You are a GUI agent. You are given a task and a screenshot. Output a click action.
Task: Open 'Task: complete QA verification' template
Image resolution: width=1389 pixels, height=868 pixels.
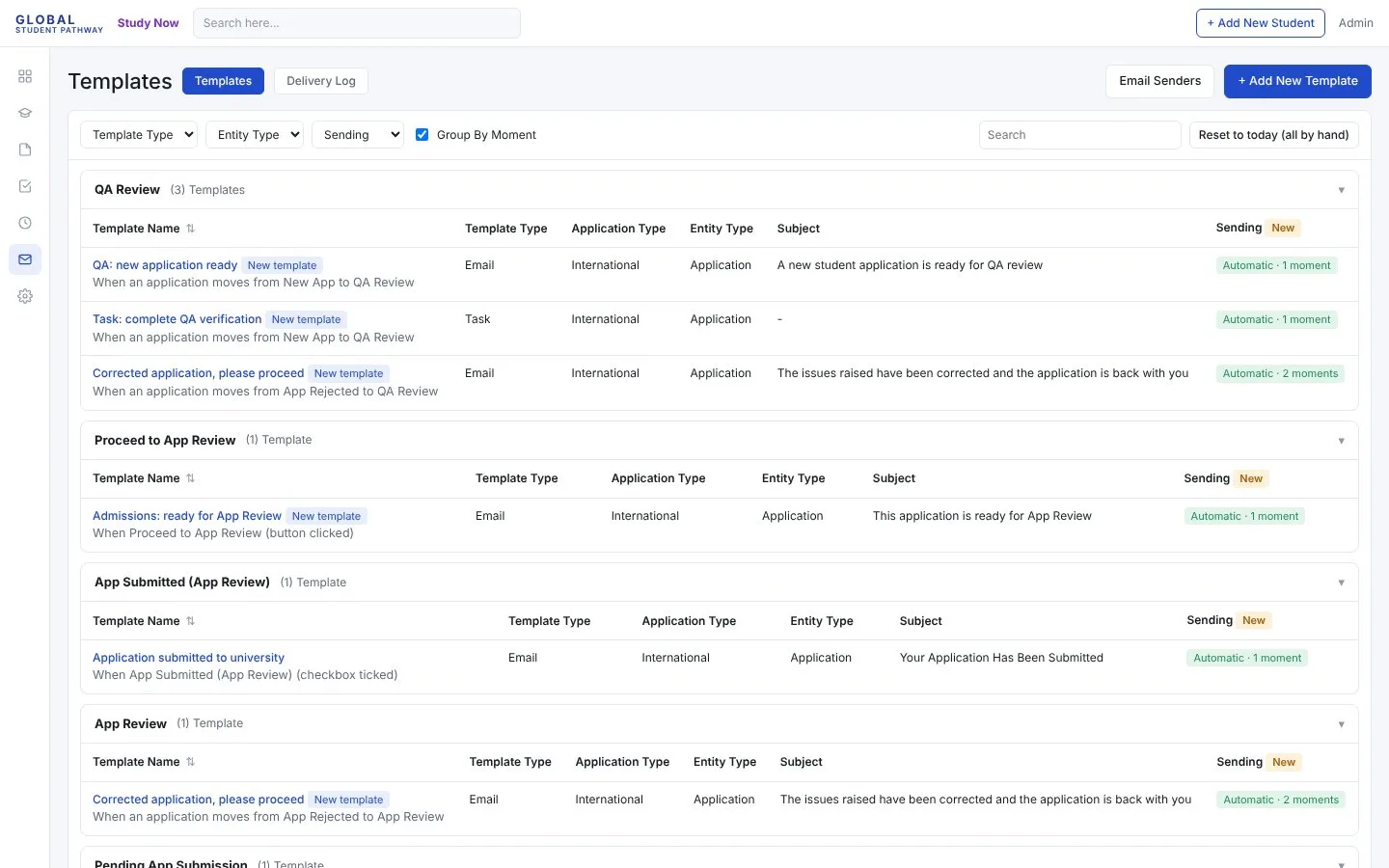[x=177, y=319]
